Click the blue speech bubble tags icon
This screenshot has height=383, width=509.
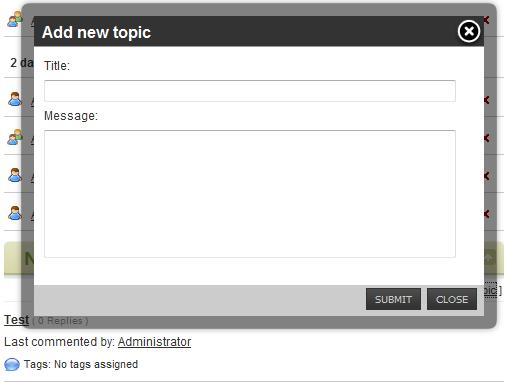point(12,364)
